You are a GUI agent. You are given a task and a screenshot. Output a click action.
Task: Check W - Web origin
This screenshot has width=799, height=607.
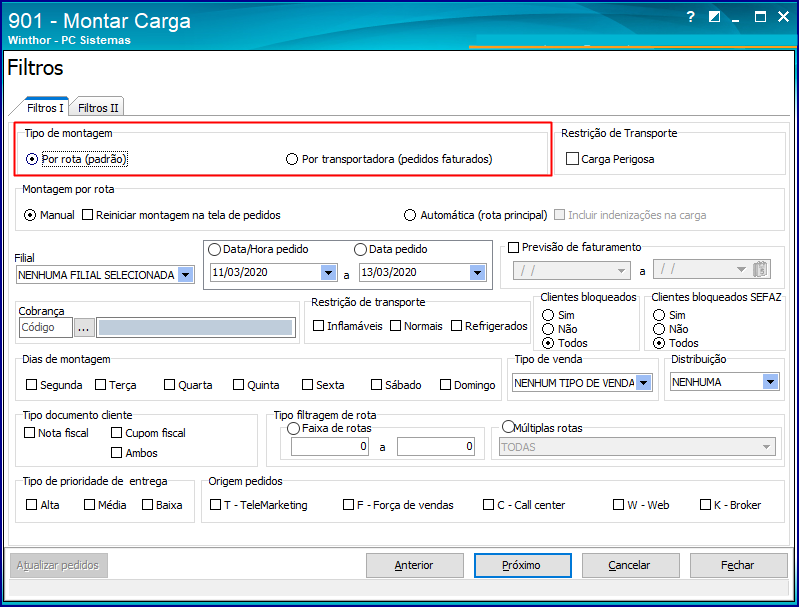tap(619, 505)
